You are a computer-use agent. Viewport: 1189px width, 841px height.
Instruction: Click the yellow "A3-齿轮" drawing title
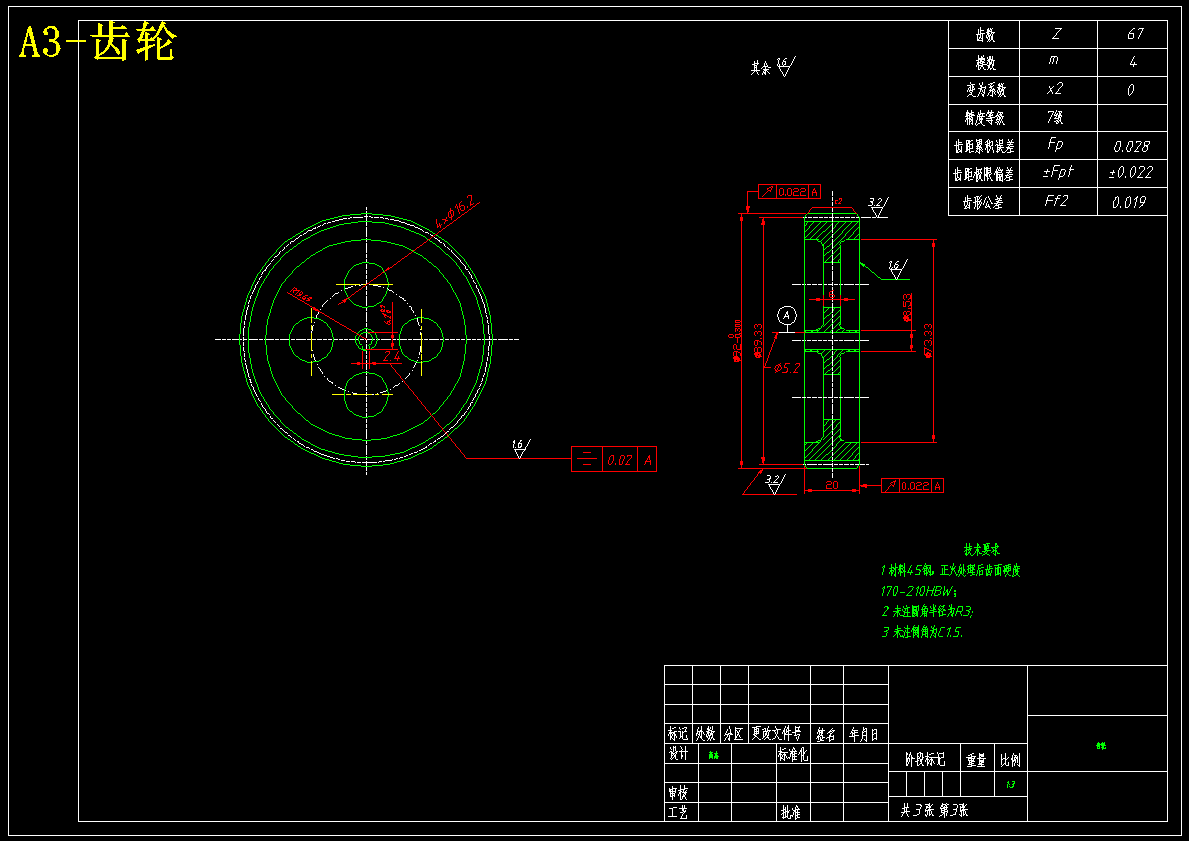(x=97, y=42)
